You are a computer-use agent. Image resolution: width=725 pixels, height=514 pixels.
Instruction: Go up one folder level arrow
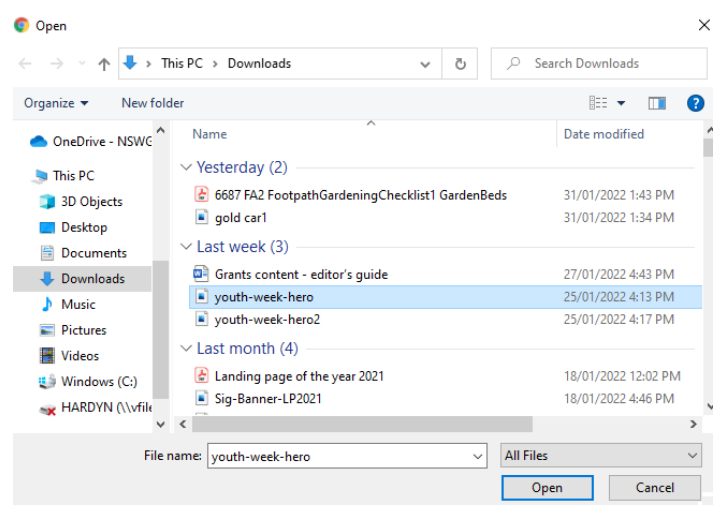point(104,64)
